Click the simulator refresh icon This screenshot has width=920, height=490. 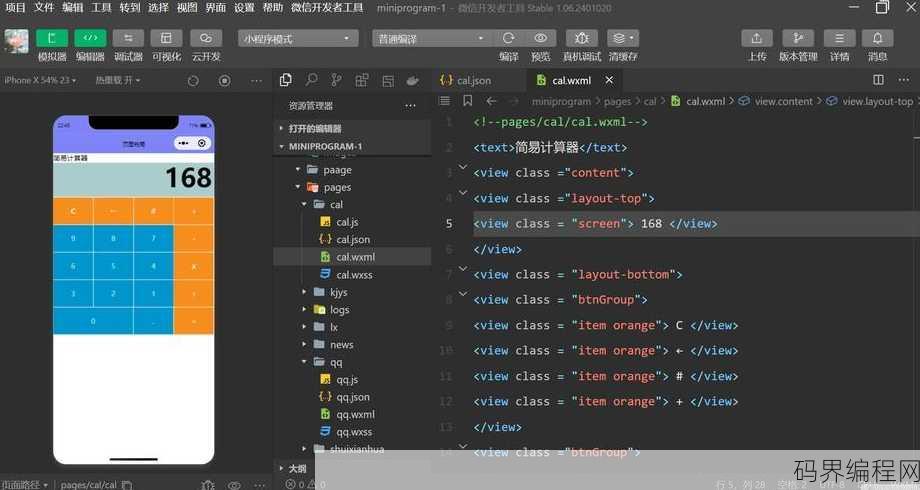tap(193, 80)
